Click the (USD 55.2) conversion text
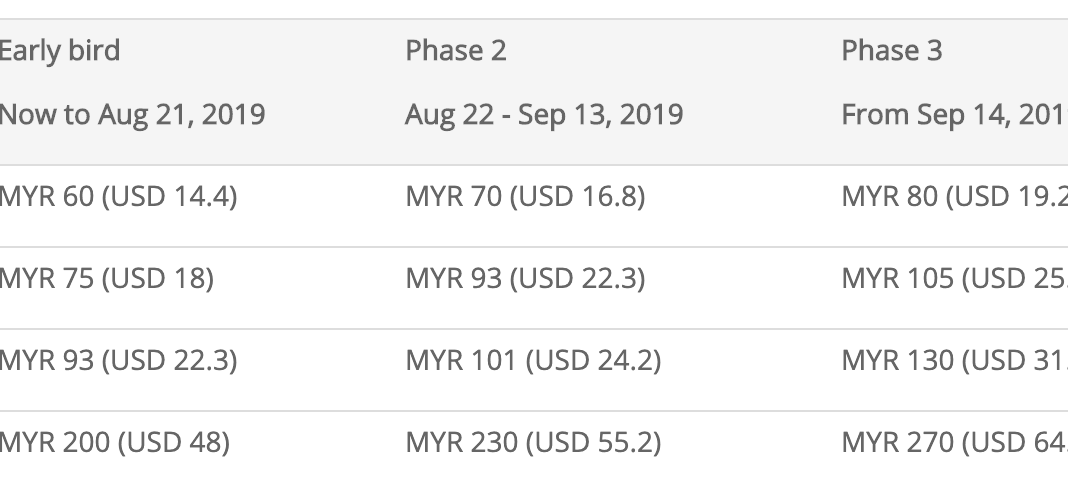Viewport: 1068px width, 490px height. click(594, 442)
